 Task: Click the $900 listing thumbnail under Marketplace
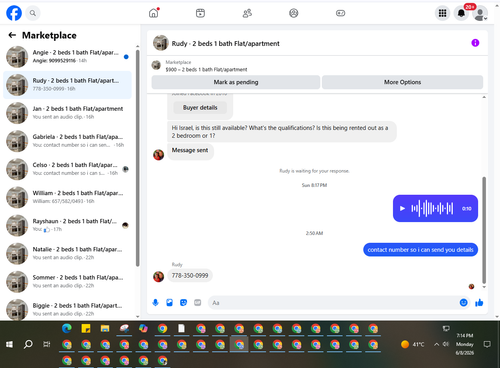pyautogui.click(x=156, y=65)
